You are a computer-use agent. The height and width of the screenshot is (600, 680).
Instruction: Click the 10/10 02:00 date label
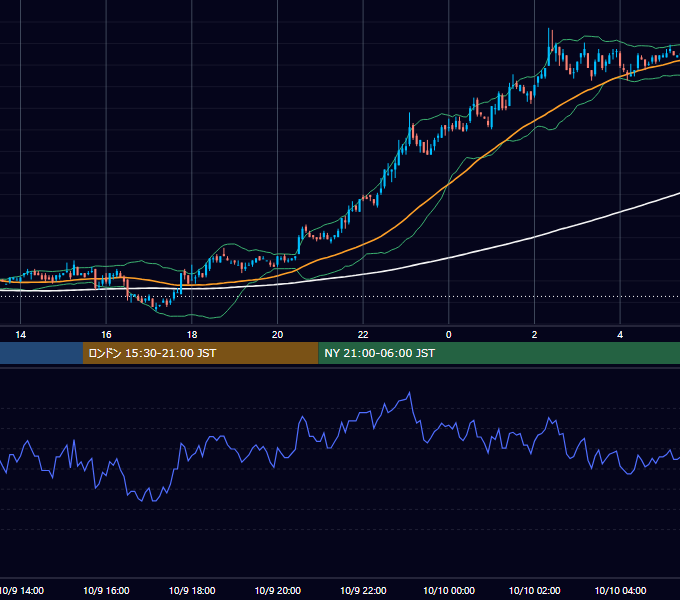[534, 590]
